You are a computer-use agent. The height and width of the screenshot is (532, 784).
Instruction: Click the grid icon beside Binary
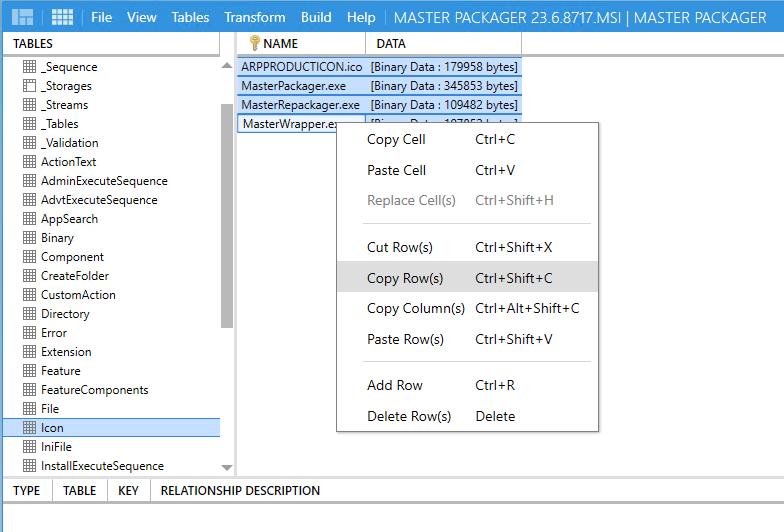click(30, 238)
